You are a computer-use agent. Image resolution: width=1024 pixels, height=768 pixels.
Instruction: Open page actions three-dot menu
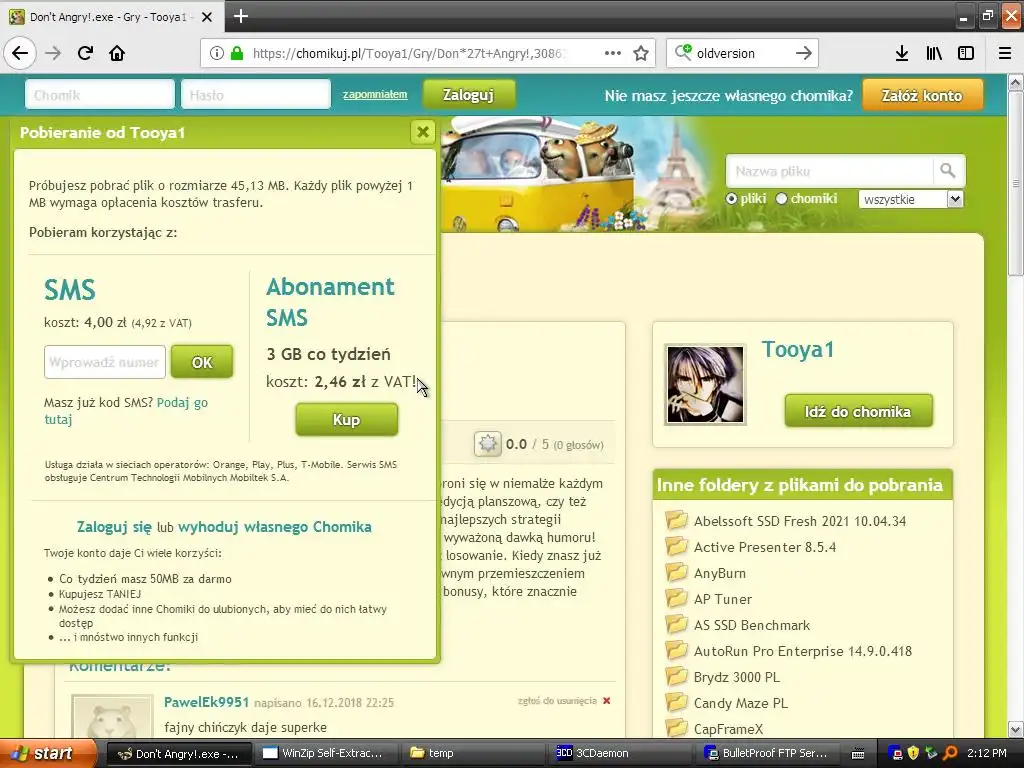613,53
